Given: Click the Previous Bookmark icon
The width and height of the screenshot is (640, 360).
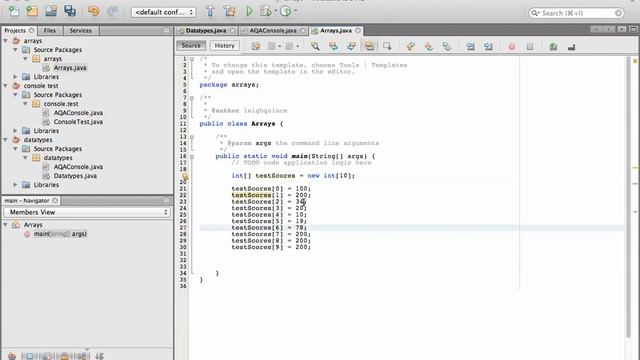Looking at the screenshot, I should click(x=411, y=46).
